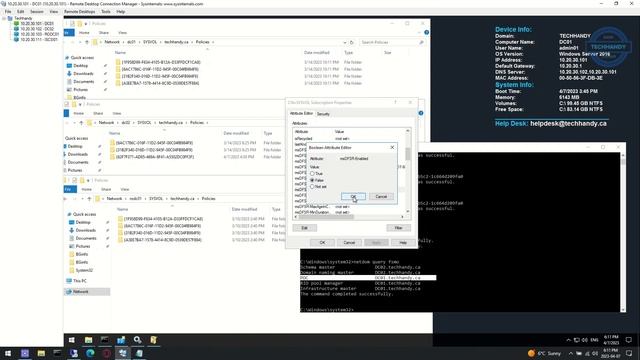
Task: Click Start button in remote session taskbar
Action: [72, 340]
